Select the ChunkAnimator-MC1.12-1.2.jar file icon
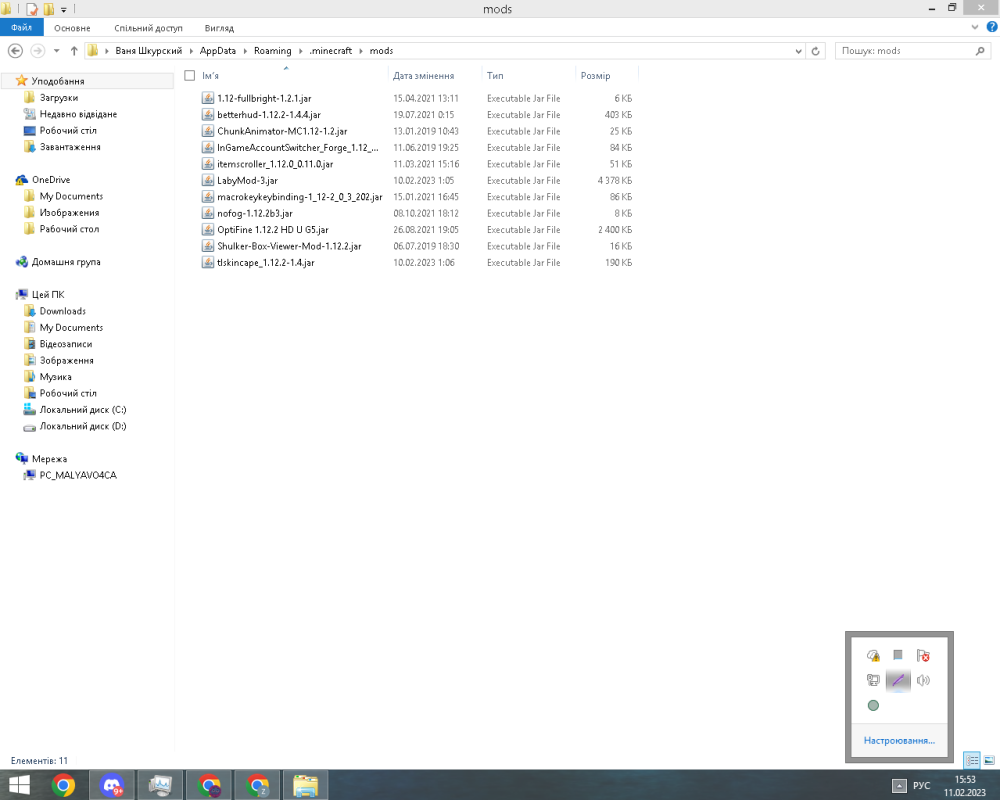 tap(208, 131)
